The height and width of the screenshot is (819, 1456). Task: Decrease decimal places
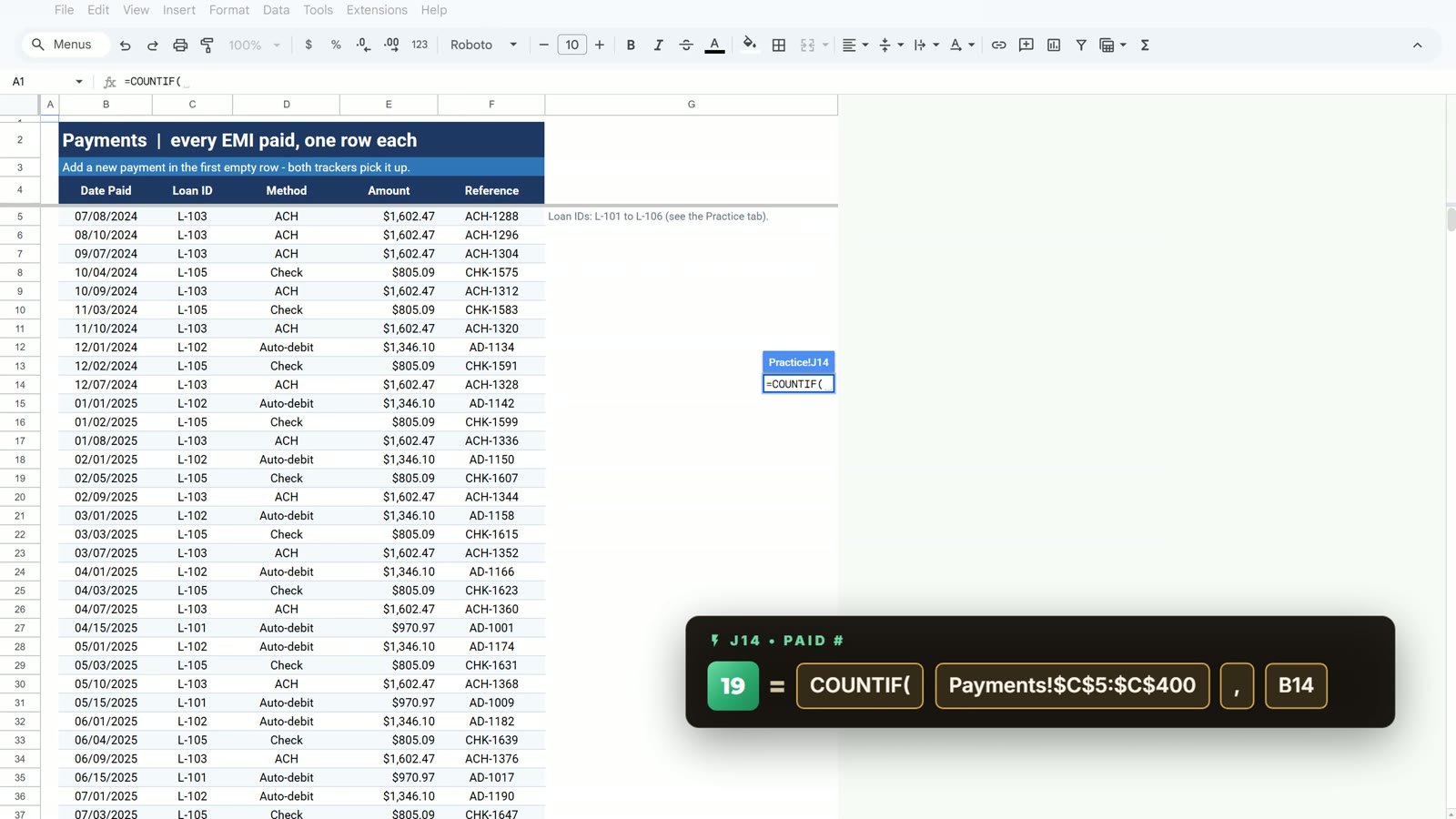click(363, 45)
